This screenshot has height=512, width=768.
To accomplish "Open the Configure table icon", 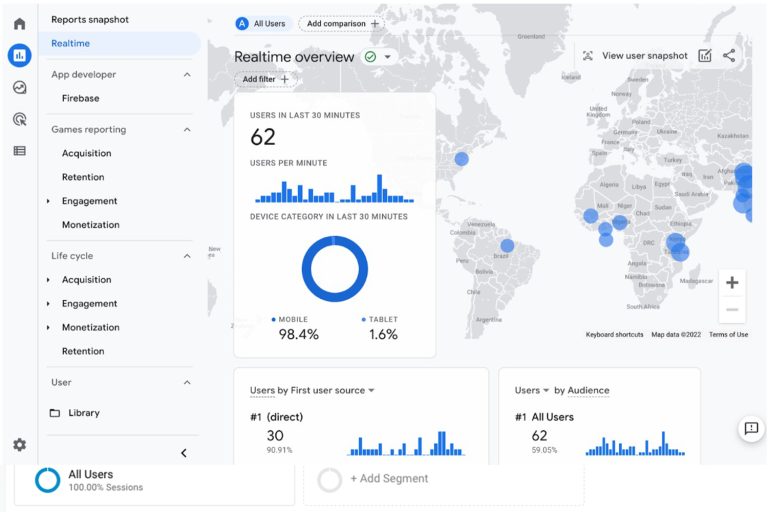I will 19,151.
